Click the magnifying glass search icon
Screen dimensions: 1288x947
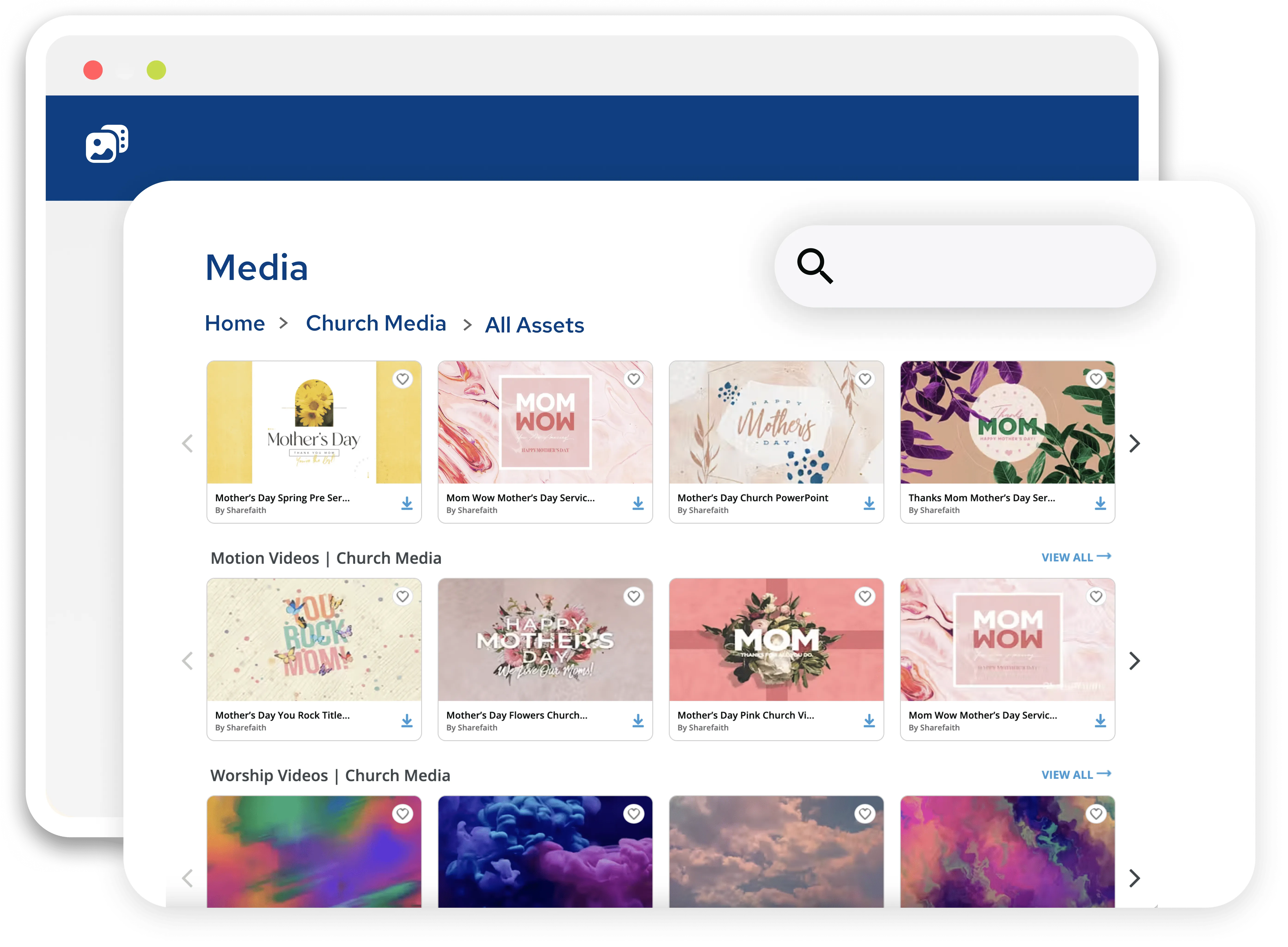coord(815,266)
